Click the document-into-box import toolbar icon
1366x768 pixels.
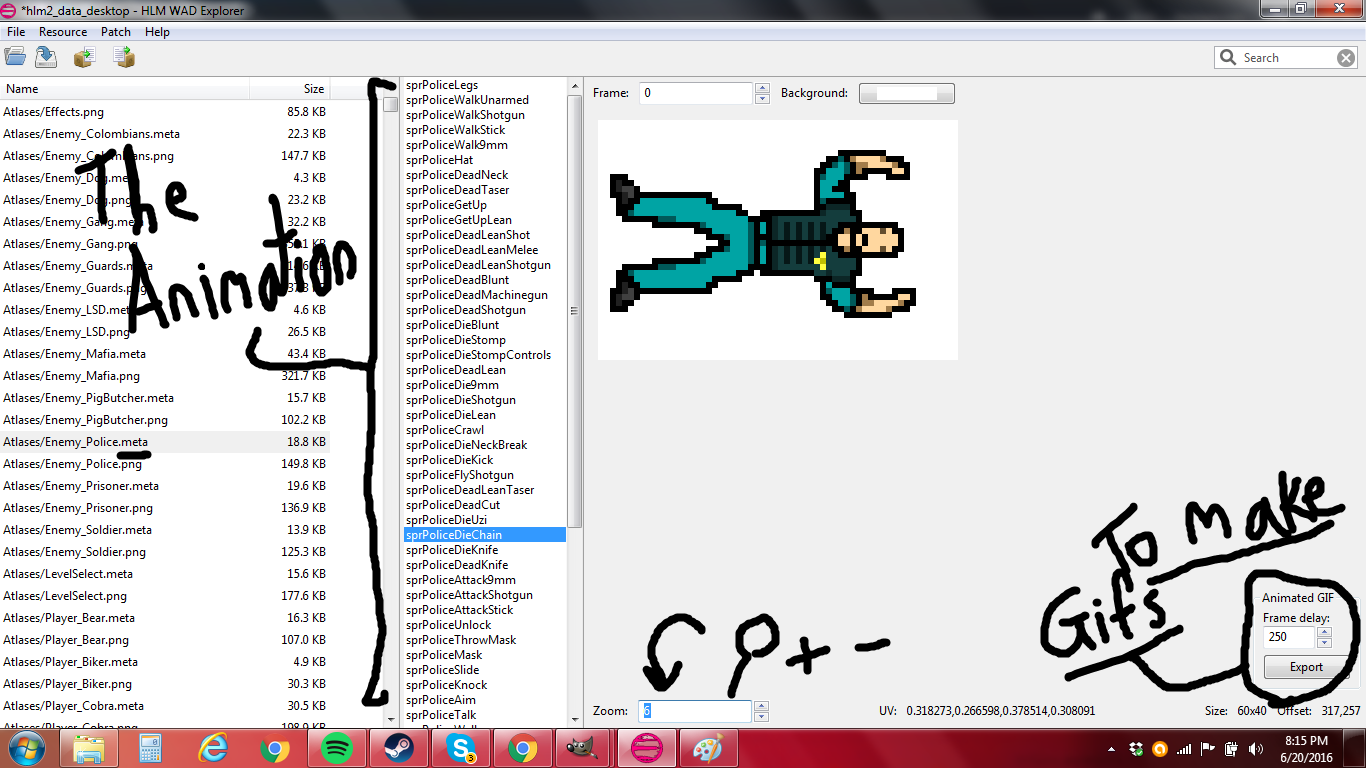coord(124,58)
